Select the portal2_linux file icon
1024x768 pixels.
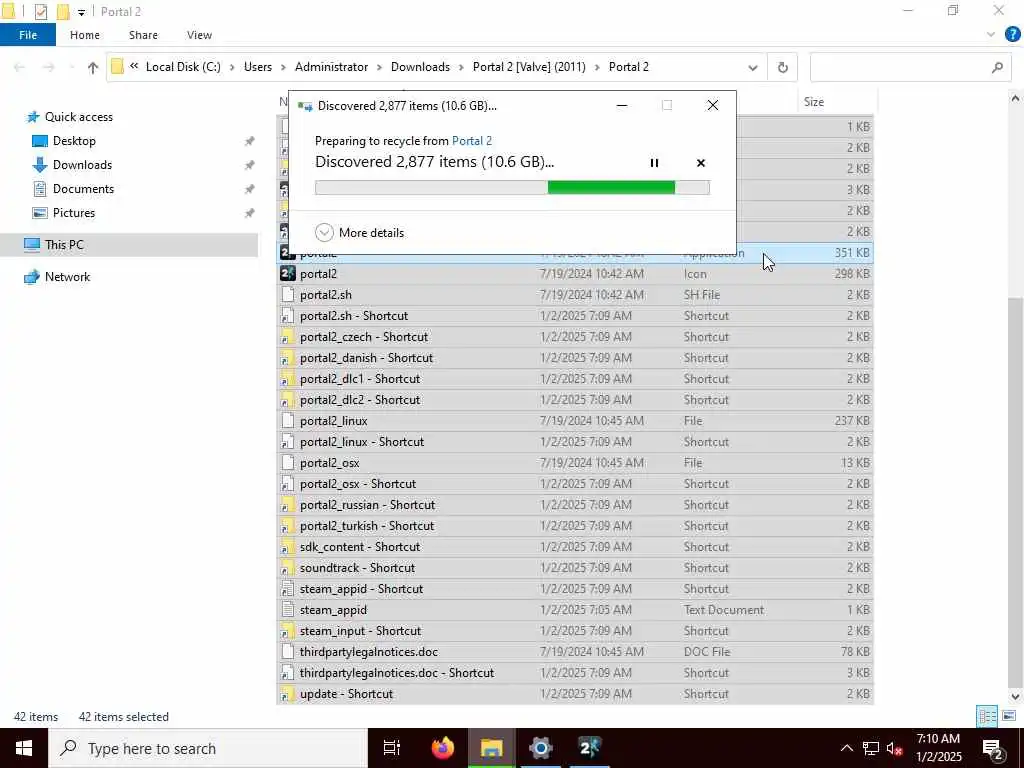tap(287, 421)
